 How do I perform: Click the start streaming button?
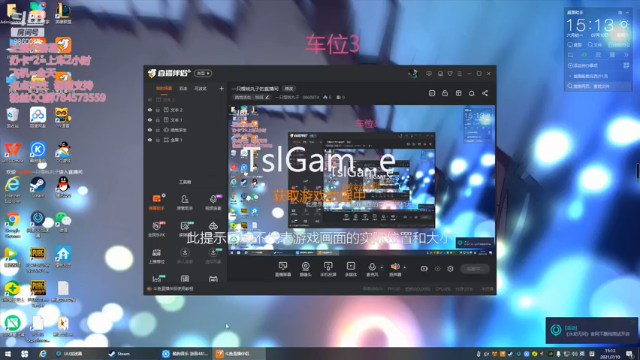(x=475, y=269)
